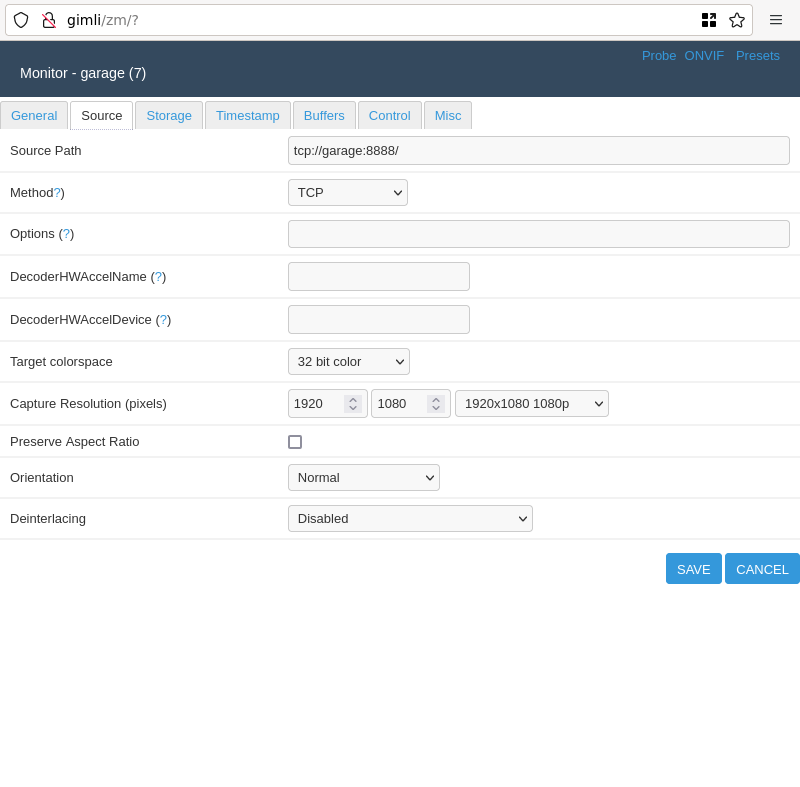Click the Method help question mark
Screen dimensions: 800x787
click(x=57, y=193)
